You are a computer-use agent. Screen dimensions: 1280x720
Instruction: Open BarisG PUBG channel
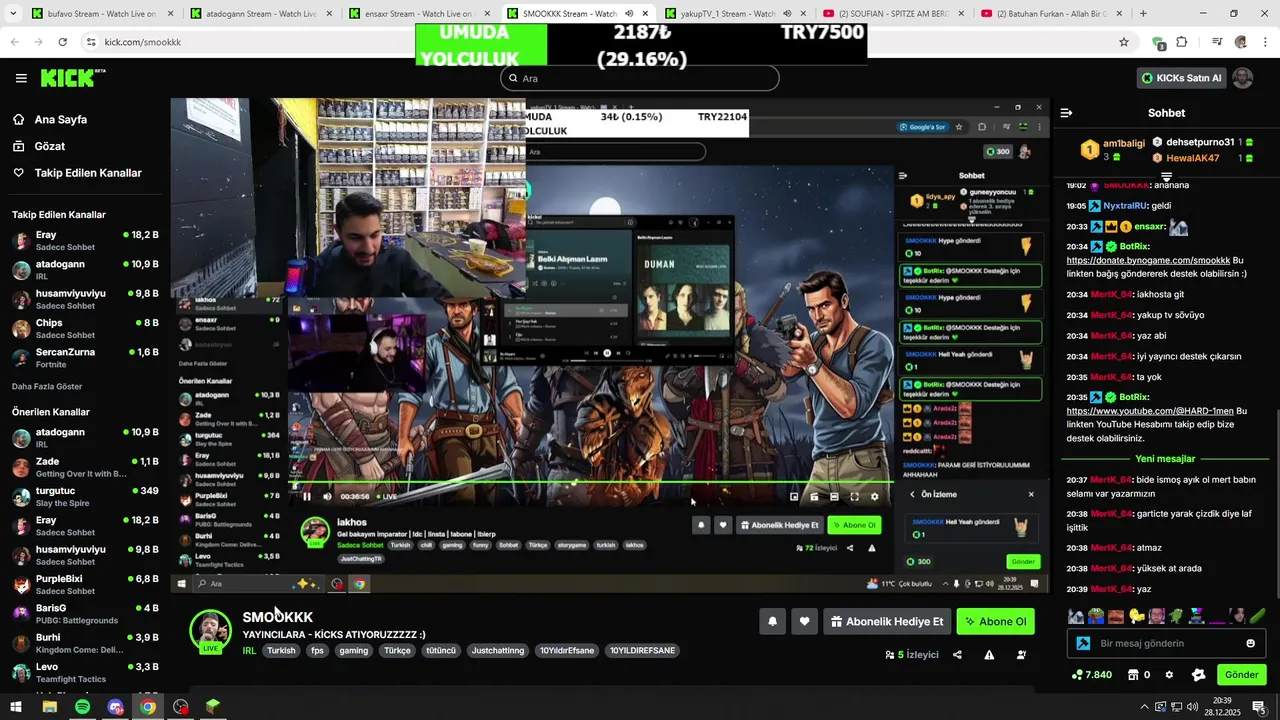tap(85, 613)
